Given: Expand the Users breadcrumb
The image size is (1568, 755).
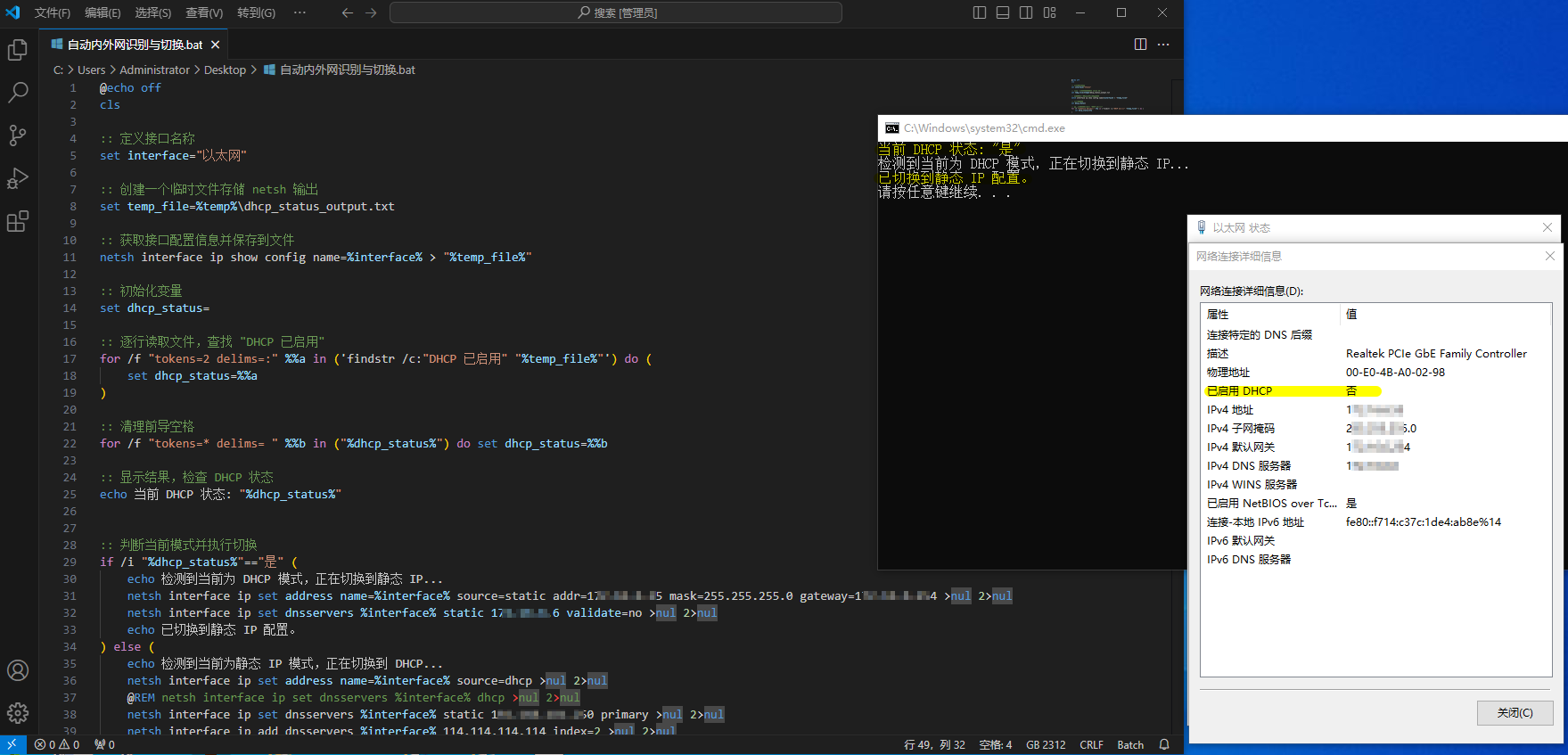Looking at the screenshot, I should pyautogui.click(x=91, y=70).
